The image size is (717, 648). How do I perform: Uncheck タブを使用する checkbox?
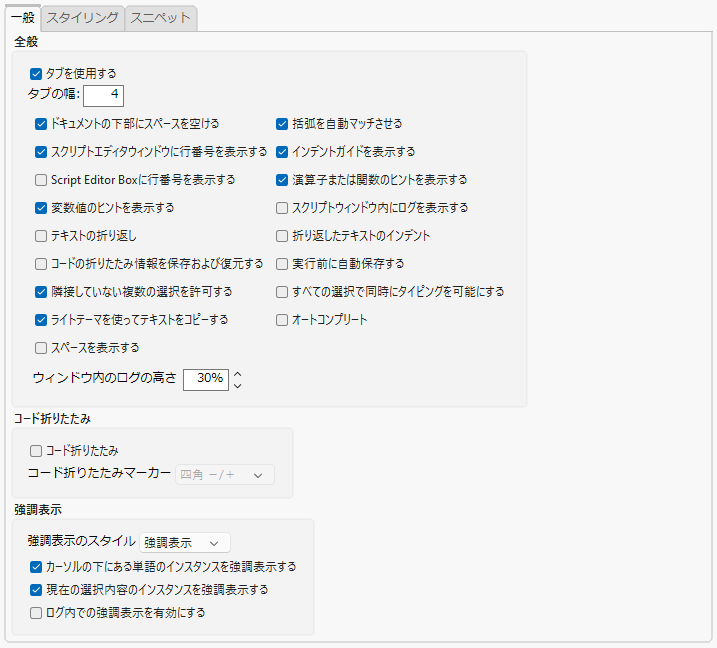point(36,74)
